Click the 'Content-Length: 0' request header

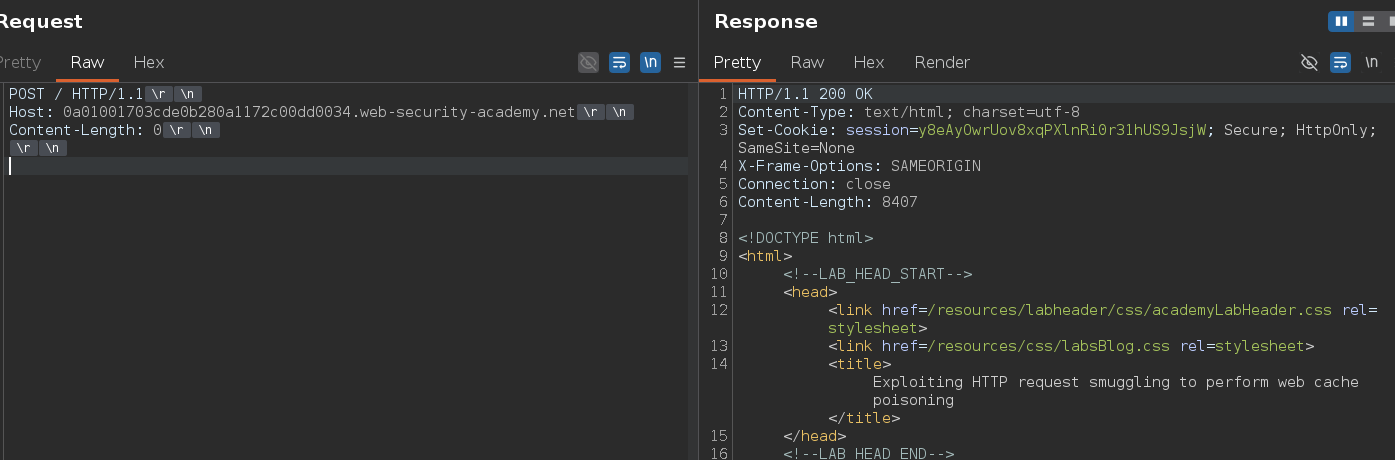click(85, 130)
